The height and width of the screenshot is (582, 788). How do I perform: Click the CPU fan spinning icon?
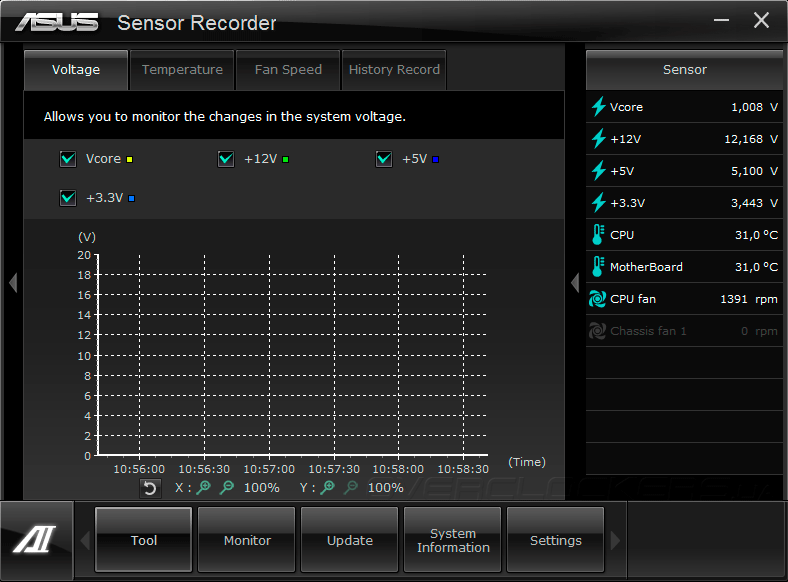coord(598,299)
